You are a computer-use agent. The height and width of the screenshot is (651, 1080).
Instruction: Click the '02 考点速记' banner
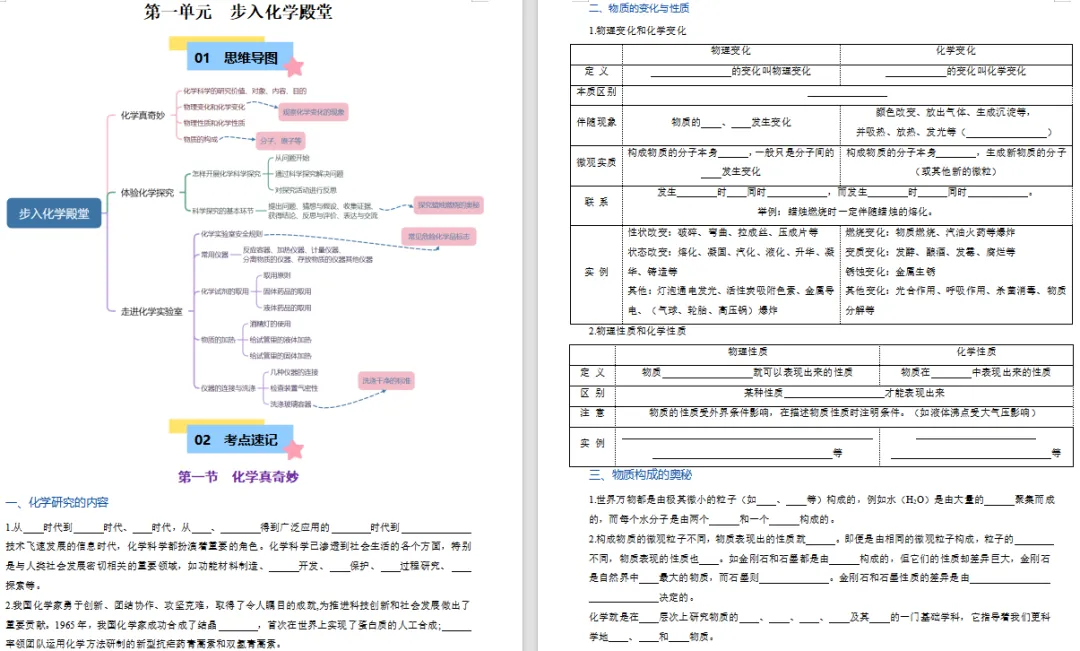[x=236, y=440]
